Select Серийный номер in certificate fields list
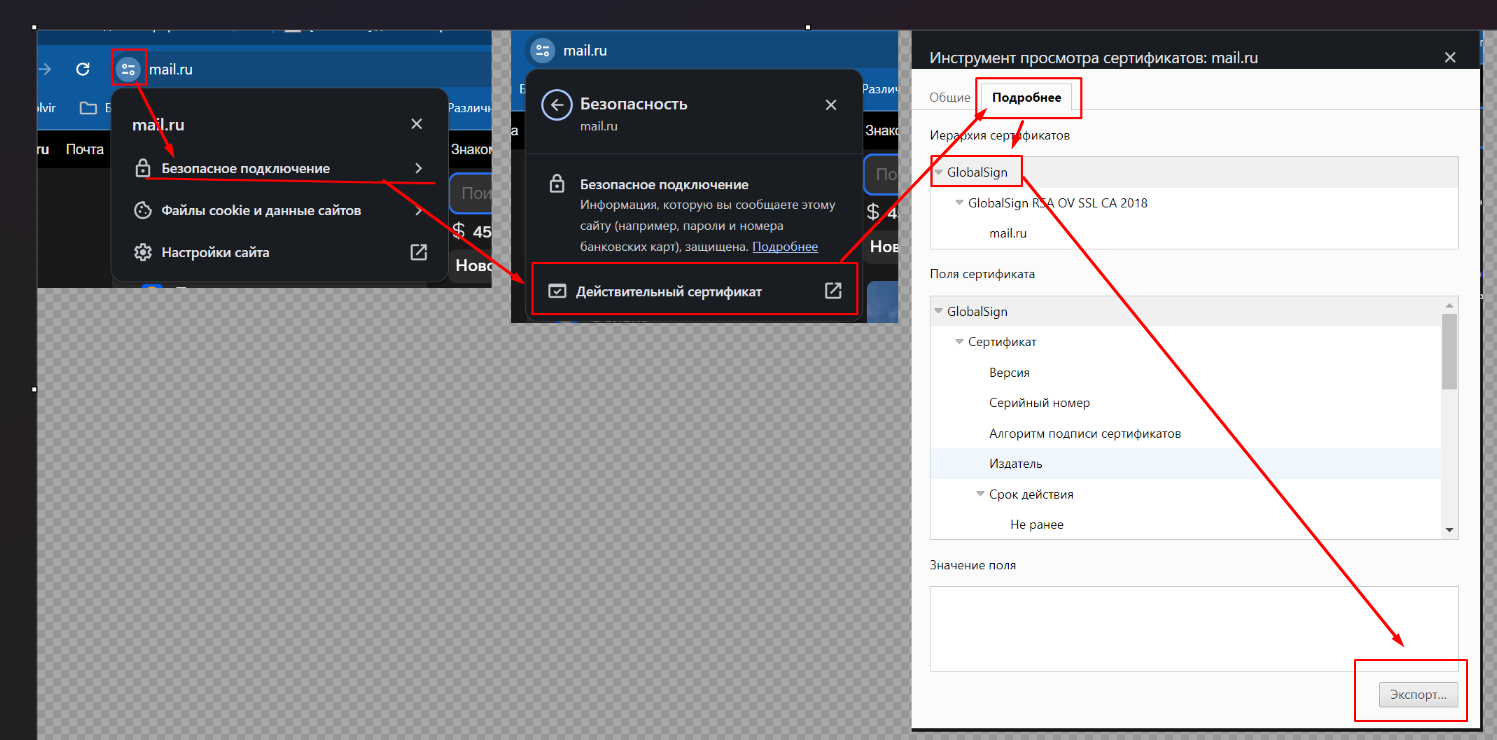This screenshot has width=1497, height=740. tap(1039, 403)
